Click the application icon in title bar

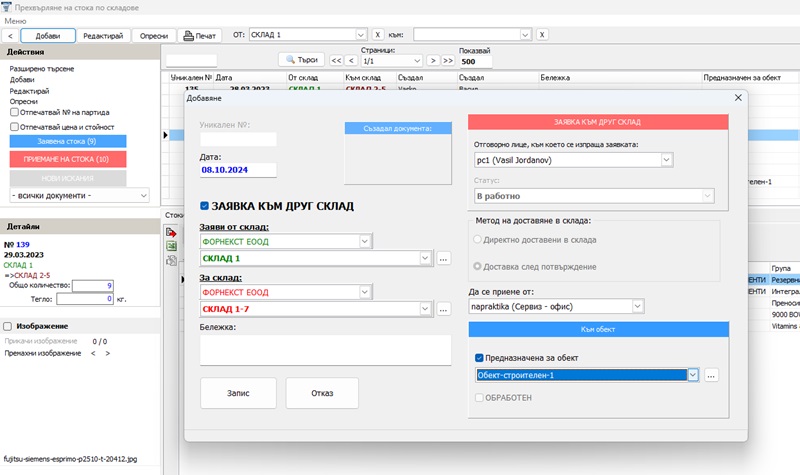pos(6,7)
